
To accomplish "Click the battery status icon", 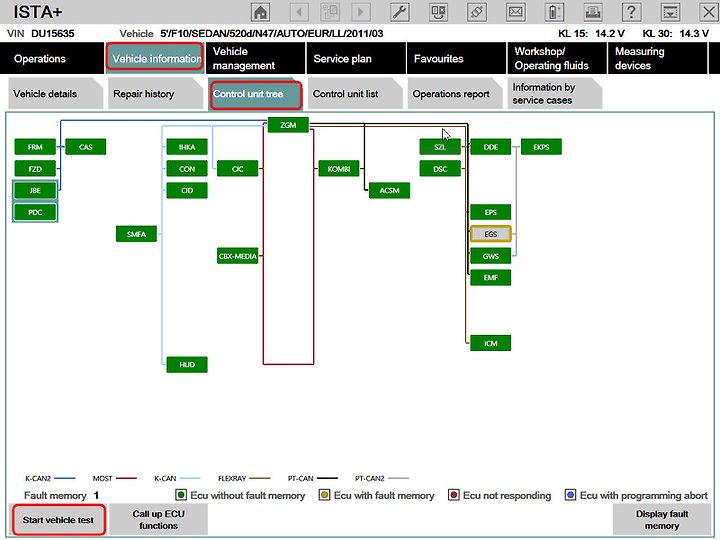I will coord(554,12).
